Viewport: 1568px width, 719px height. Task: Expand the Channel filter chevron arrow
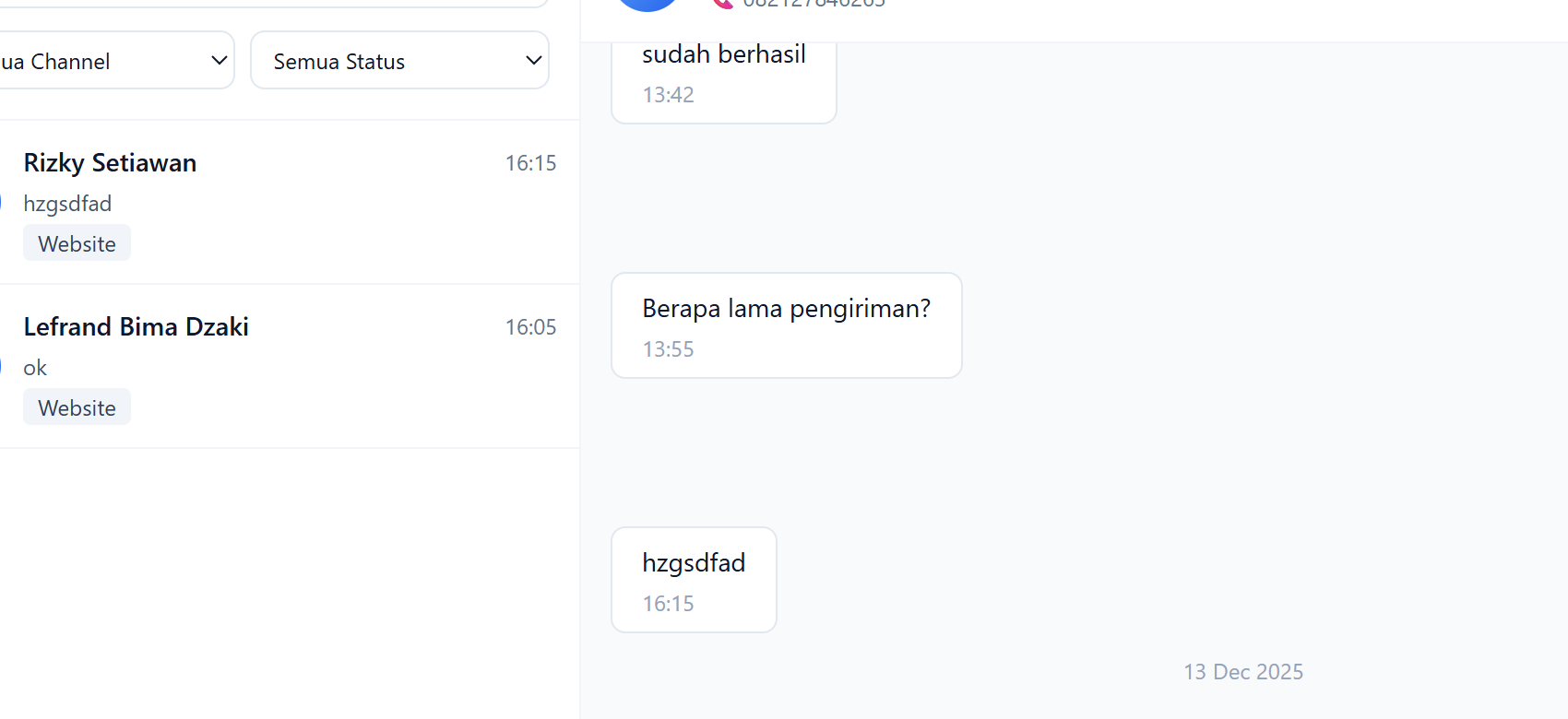pyautogui.click(x=219, y=61)
